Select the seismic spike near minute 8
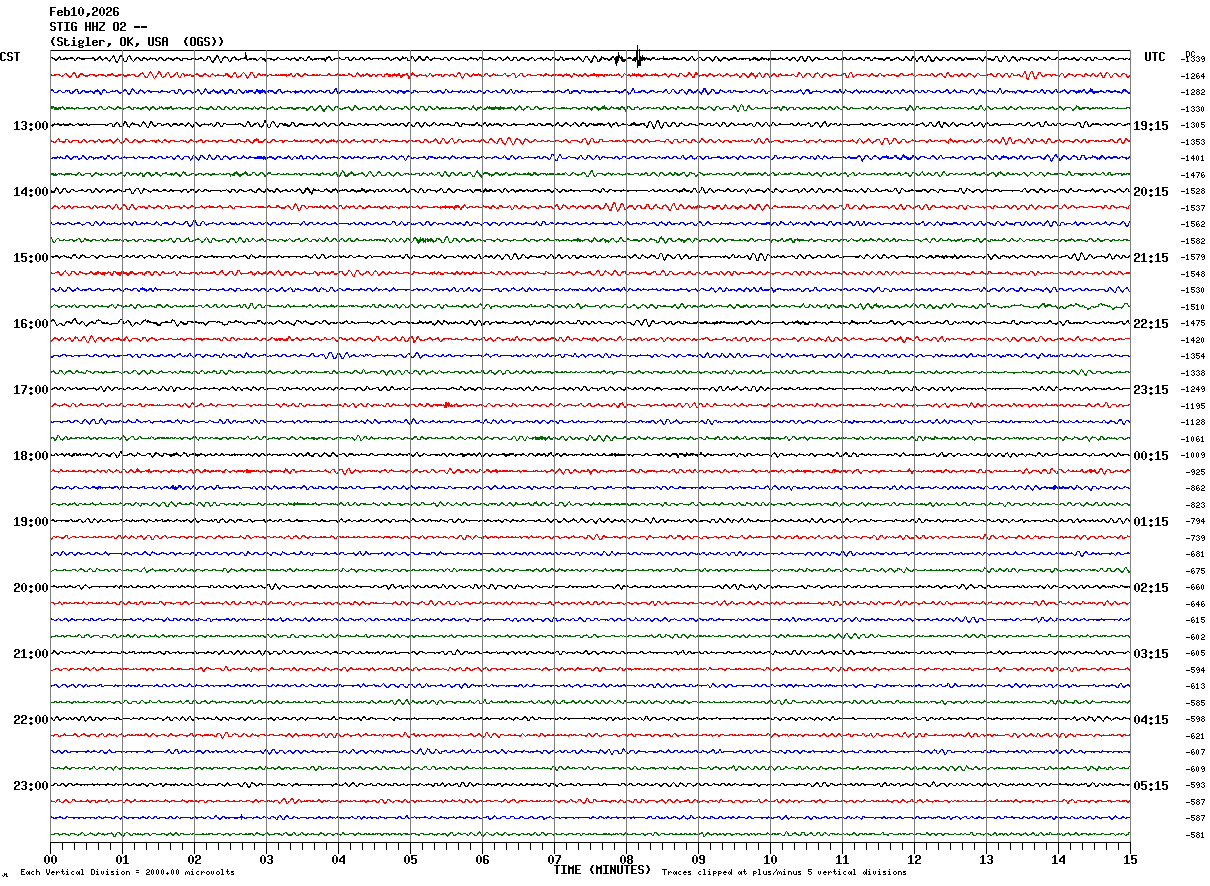 point(636,57)
